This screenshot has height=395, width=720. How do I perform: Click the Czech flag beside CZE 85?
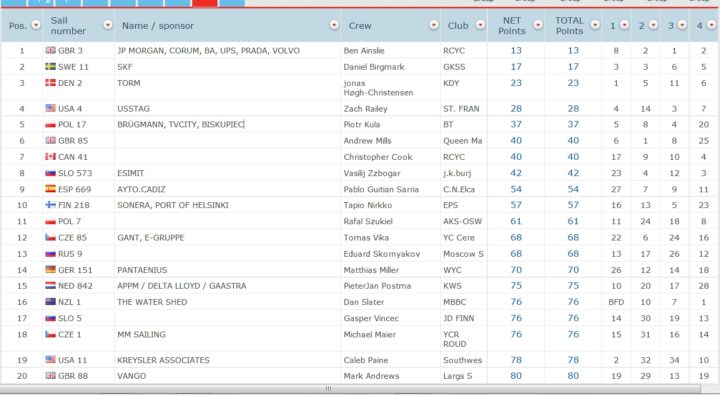coord(51,237)
